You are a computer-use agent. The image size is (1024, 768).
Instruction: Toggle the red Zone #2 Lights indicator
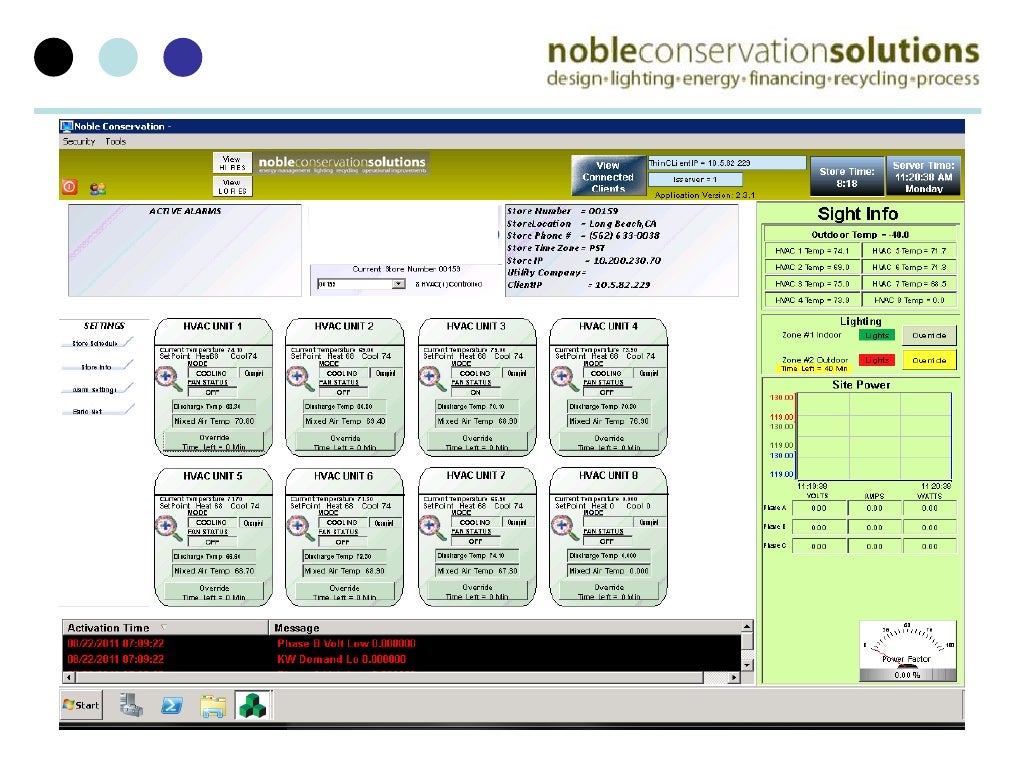click(x=876, y=360)
